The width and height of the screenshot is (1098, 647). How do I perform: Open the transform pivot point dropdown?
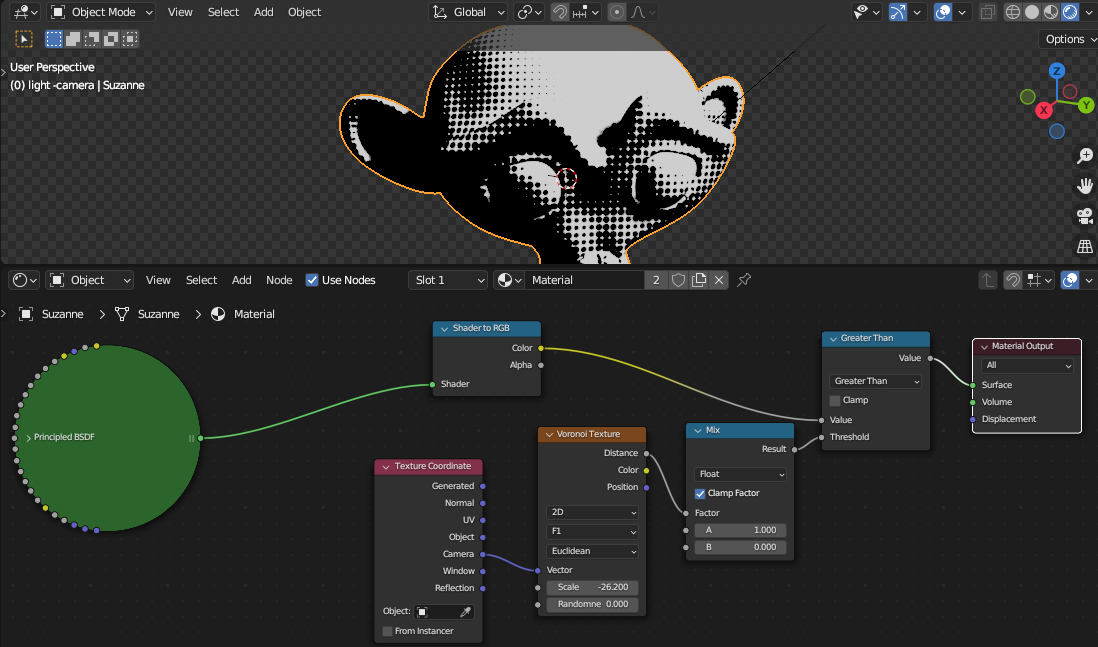click(x=529, y=12)
